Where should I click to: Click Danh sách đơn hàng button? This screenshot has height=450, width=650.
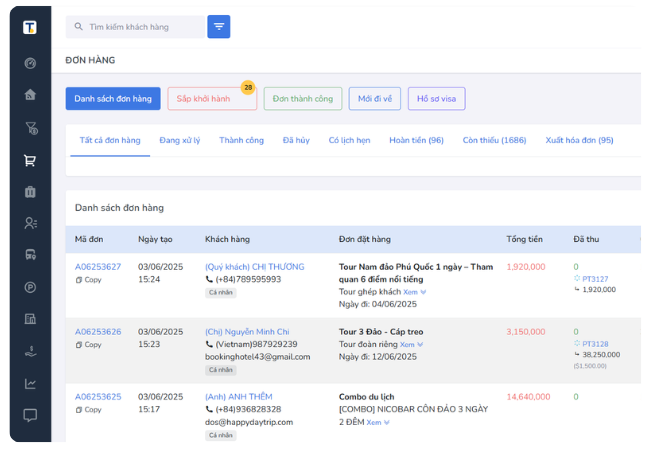(113, 99)
